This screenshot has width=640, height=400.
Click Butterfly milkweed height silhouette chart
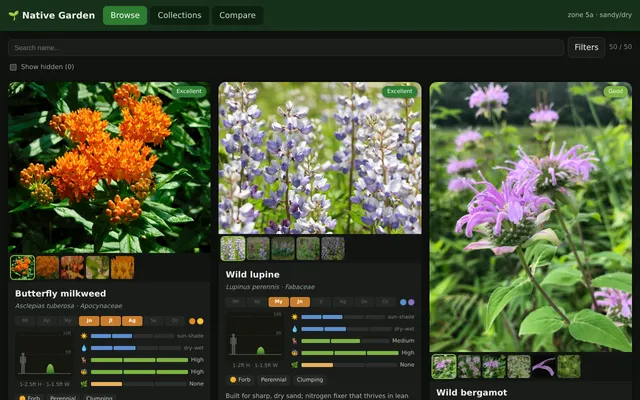44,356
